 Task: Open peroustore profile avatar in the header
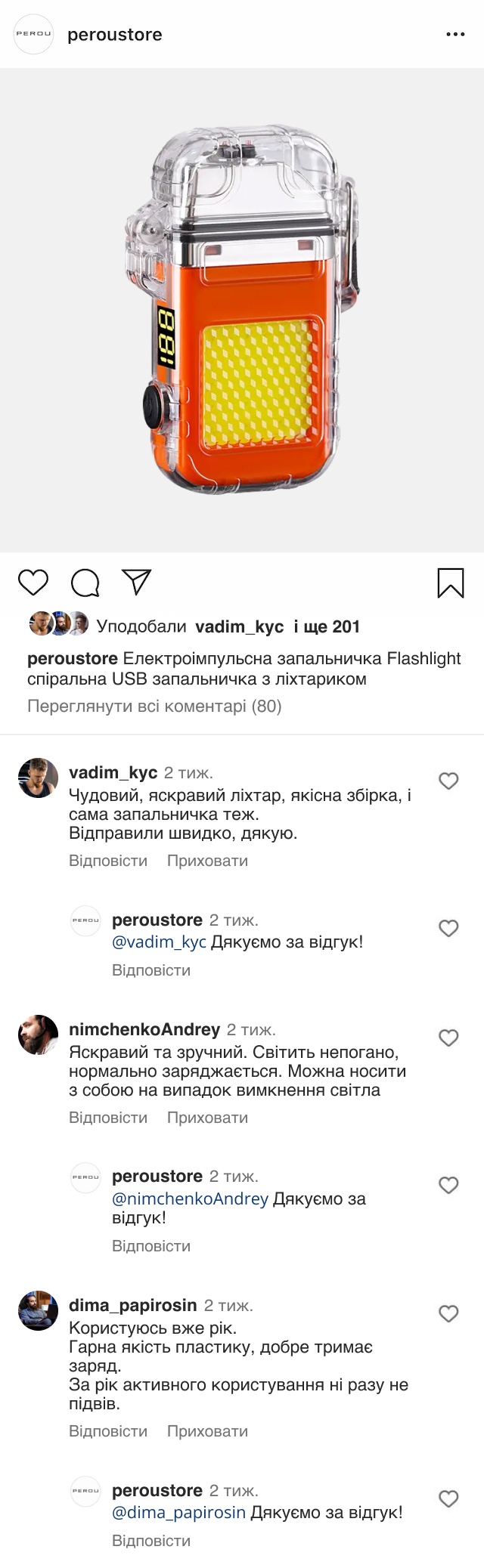34,34
